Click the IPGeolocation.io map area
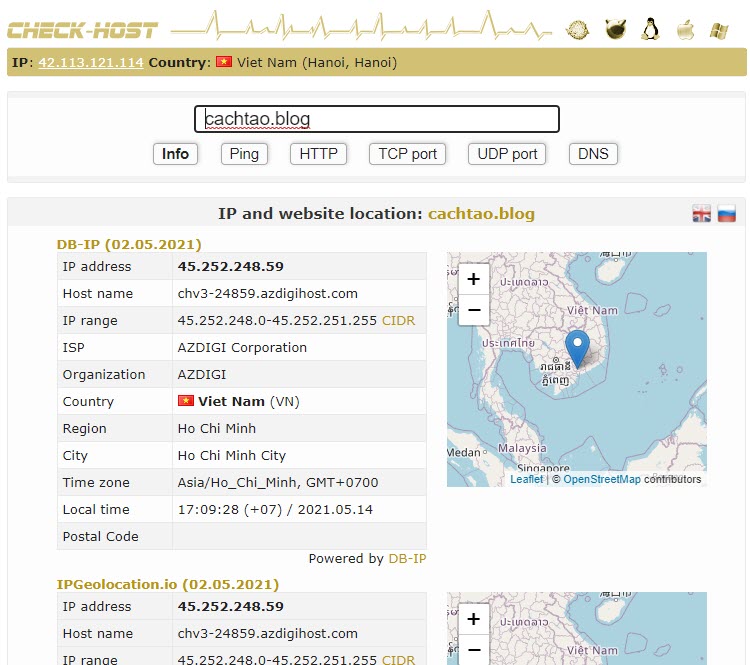This screenshot has width=750, height=665. click(577, 629)
